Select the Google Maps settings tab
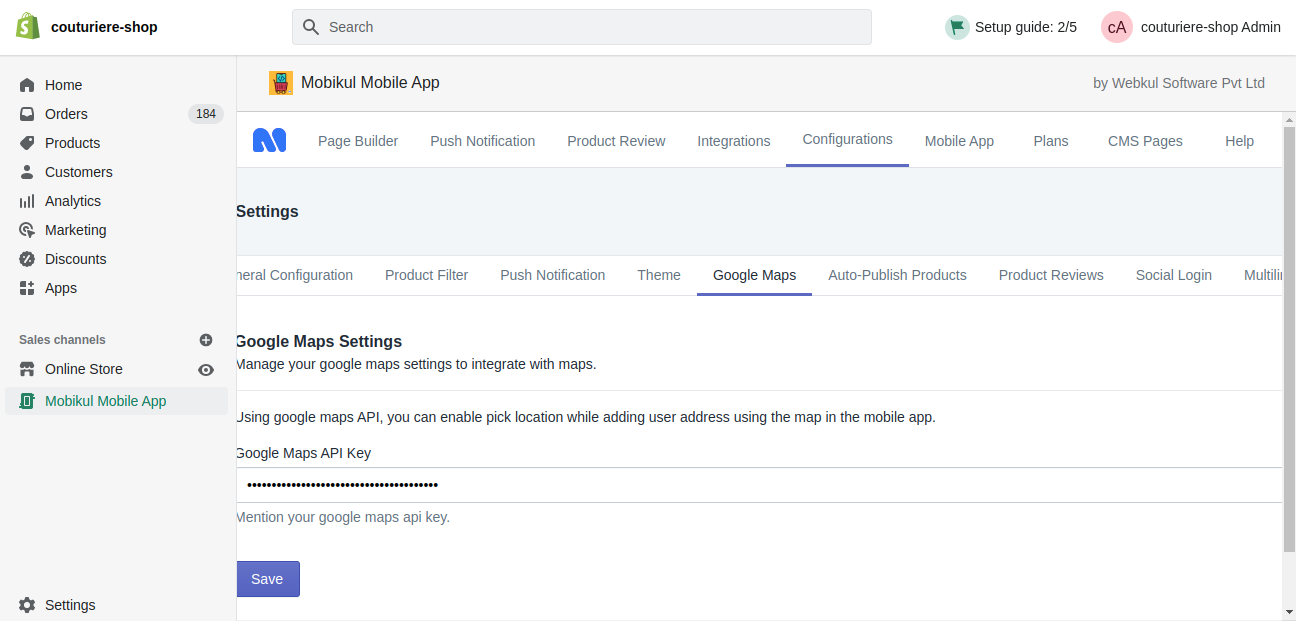Image resolution: width=1296 pixels, height=621 pixels. (x=755, y=275)
